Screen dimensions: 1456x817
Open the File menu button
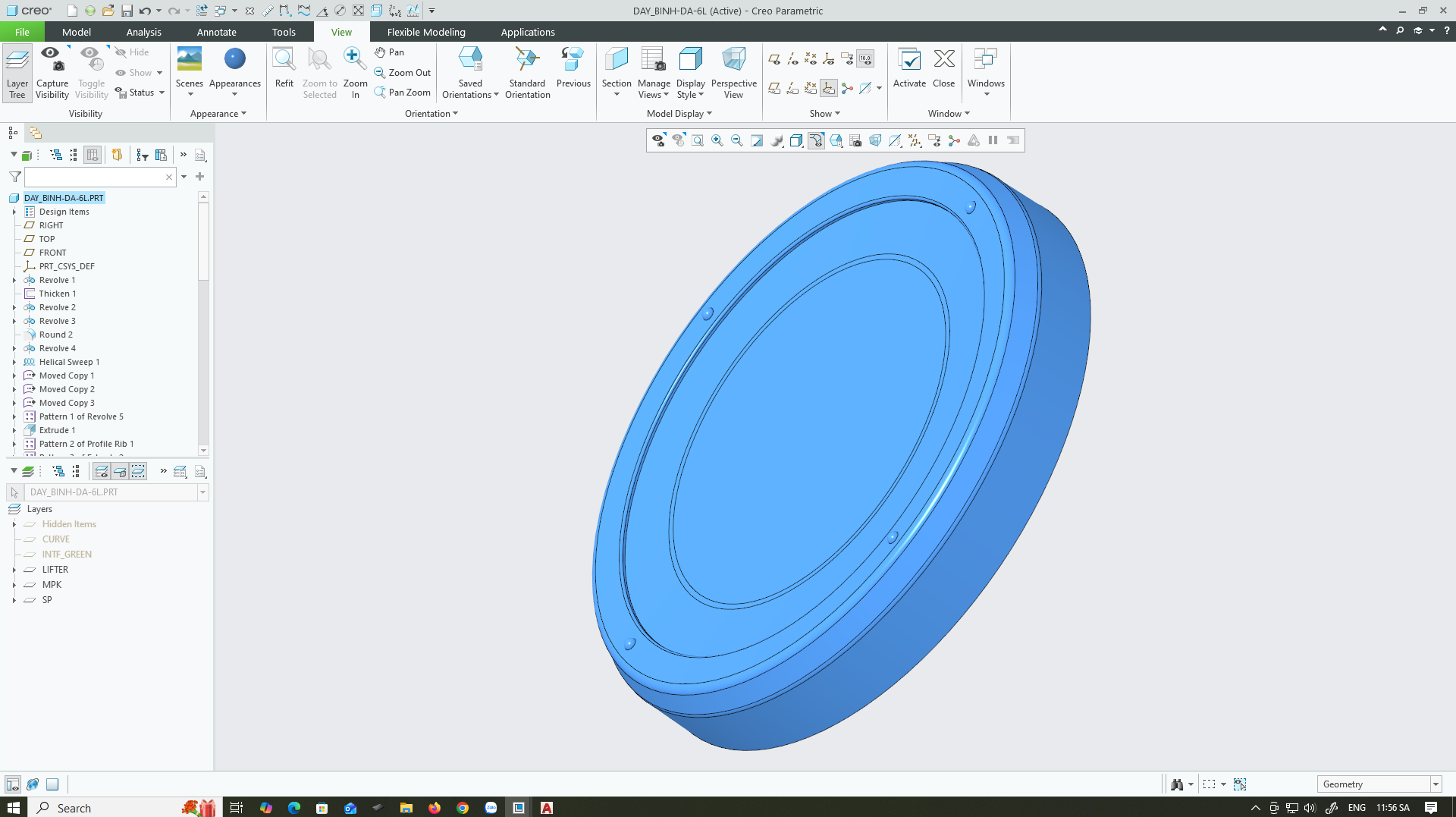pyautogui.click(x=22, y=32)
